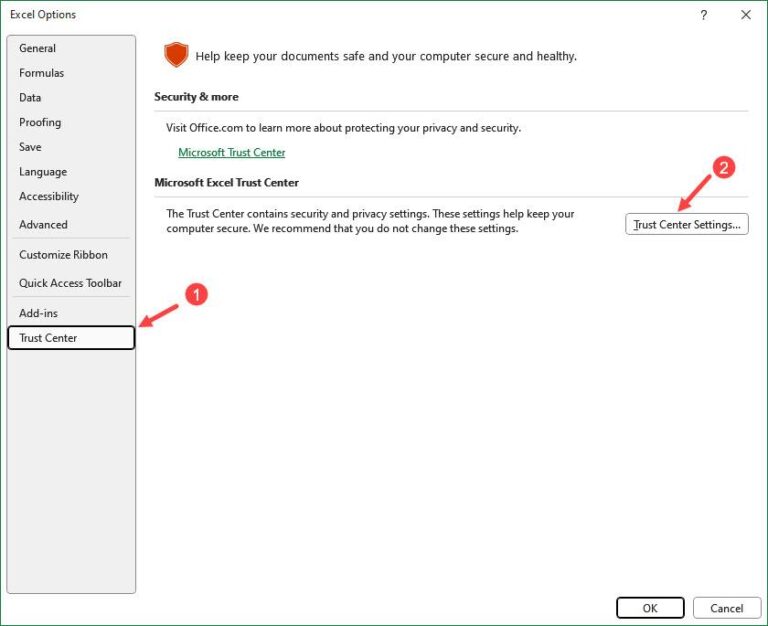Open the Formulas options page
This screenshot has width=768, height=626.
42,73
